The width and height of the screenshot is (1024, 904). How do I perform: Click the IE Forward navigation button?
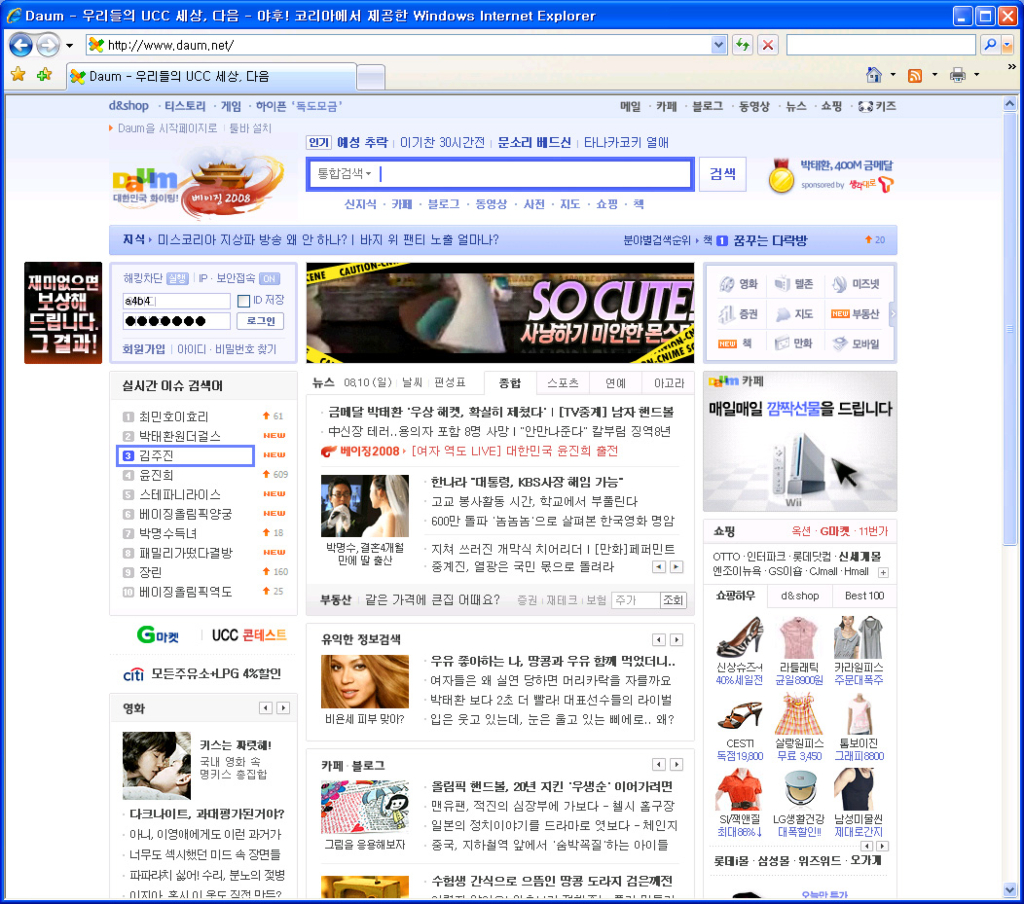48,45
